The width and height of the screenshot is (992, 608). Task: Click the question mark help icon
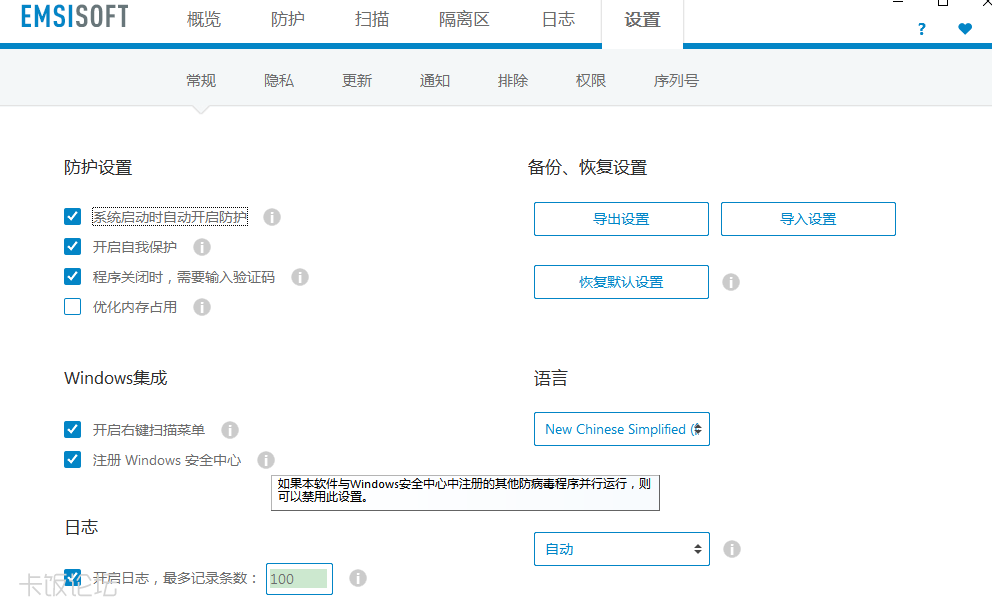[921, 29]
